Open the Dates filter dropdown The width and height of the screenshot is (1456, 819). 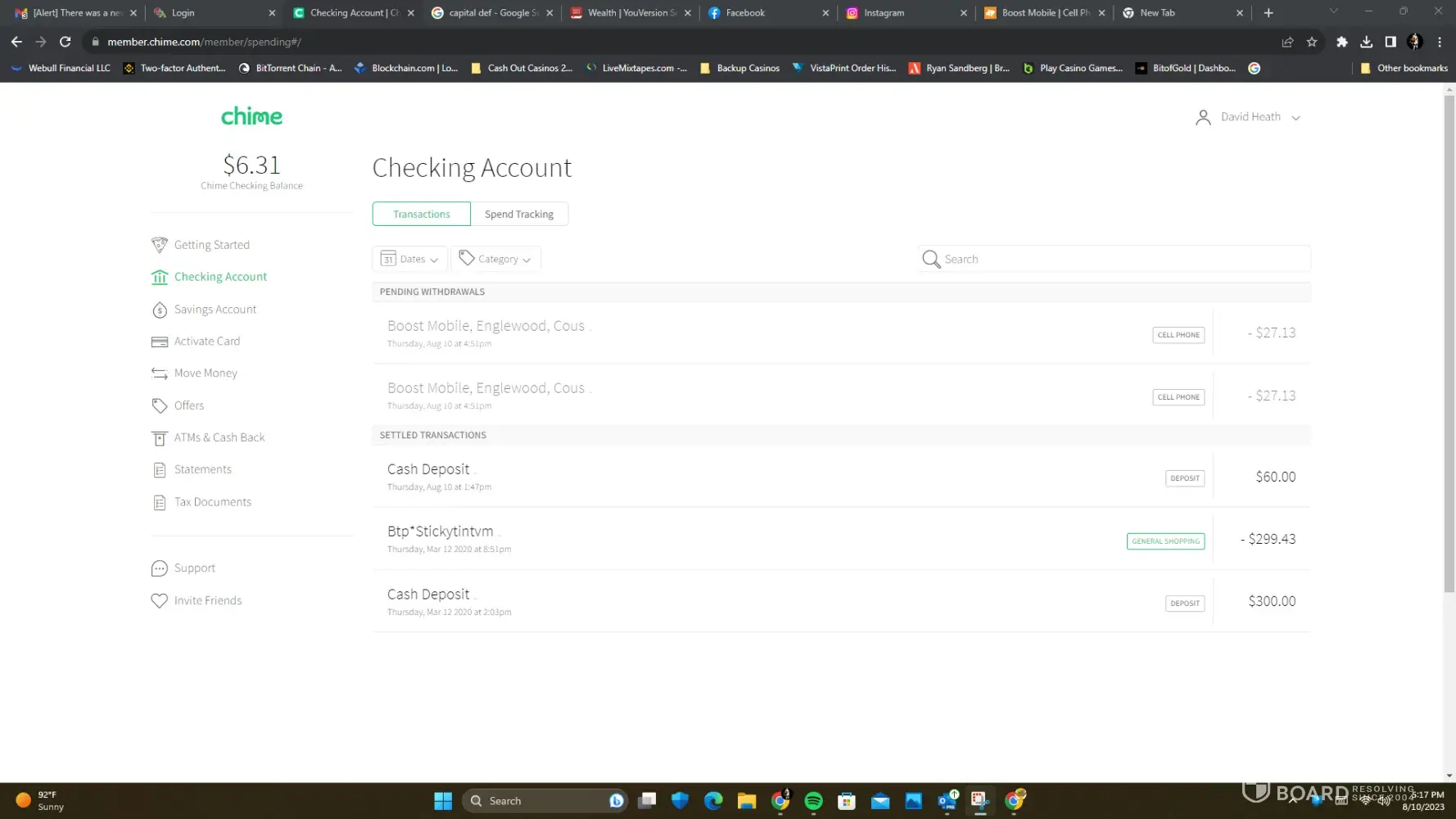(409, 259)
